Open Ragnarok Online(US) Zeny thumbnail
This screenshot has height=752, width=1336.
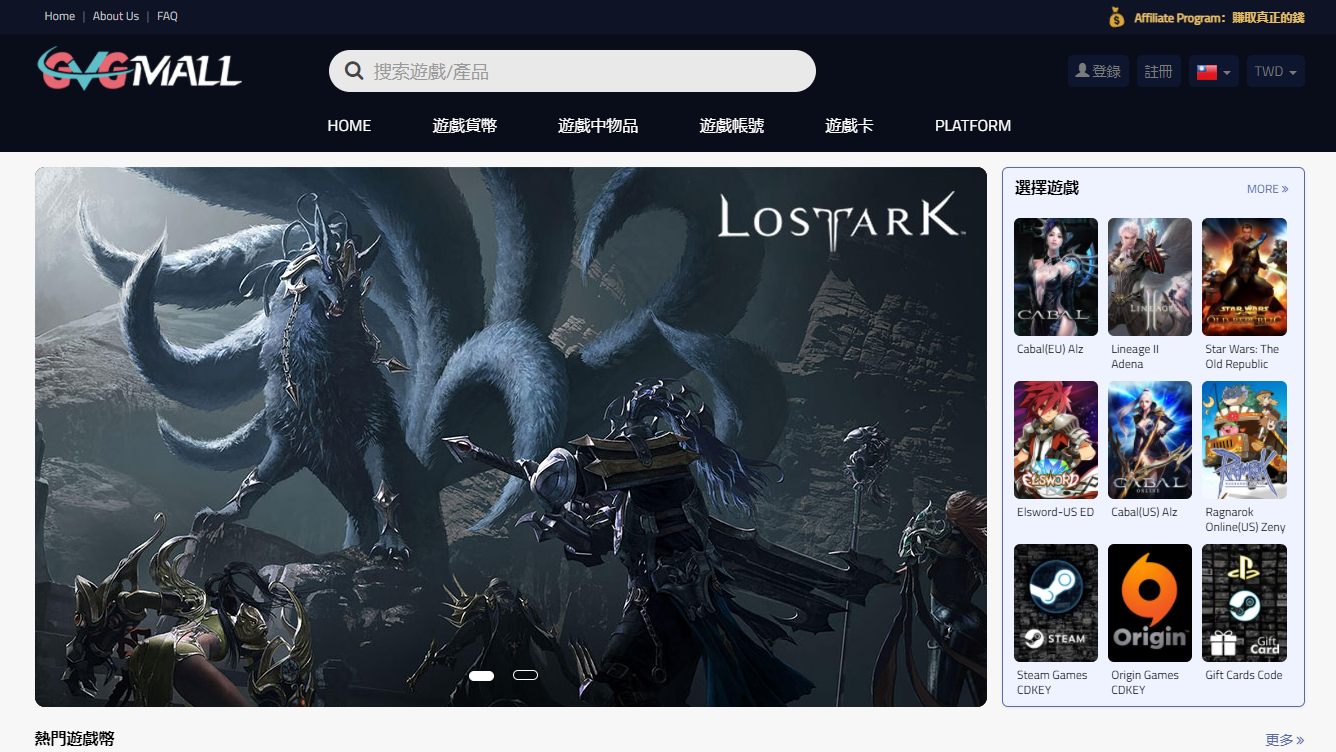[1244, 440]
